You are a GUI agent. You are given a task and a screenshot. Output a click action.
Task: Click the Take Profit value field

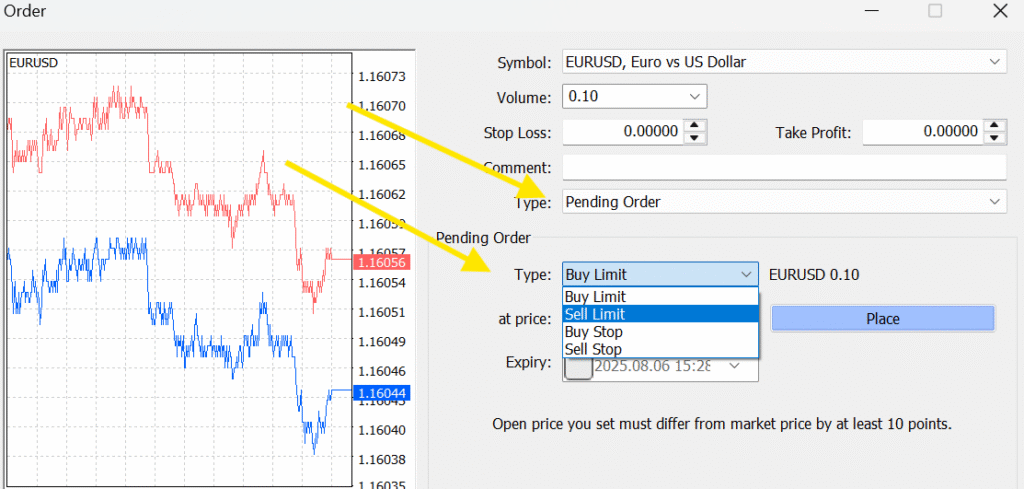coord(920,132)
